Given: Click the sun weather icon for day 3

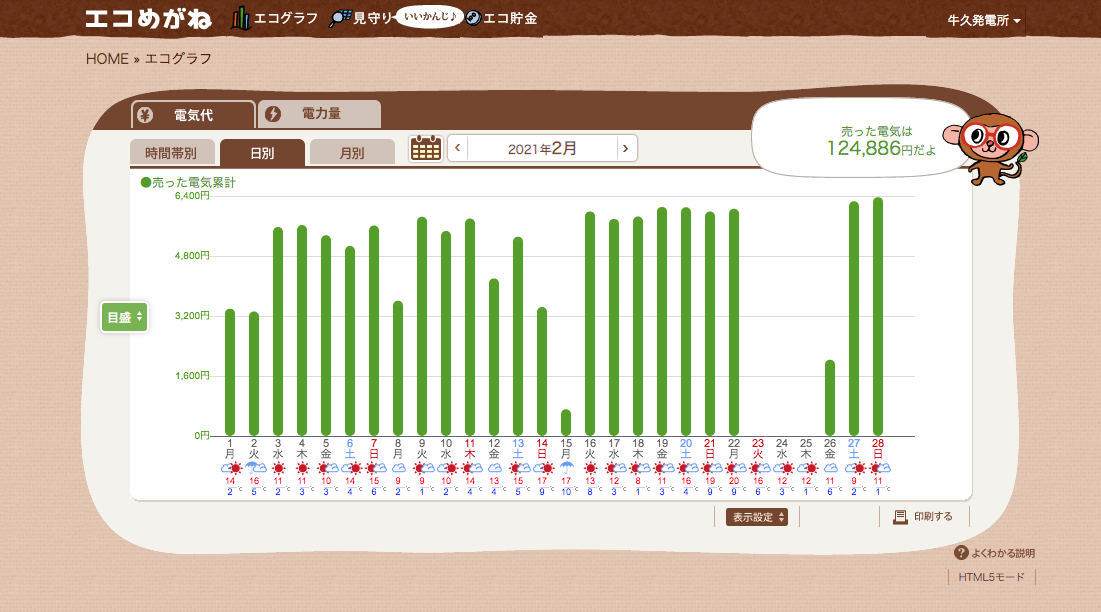Looking at the screenshot, I should tap(278, 468).
